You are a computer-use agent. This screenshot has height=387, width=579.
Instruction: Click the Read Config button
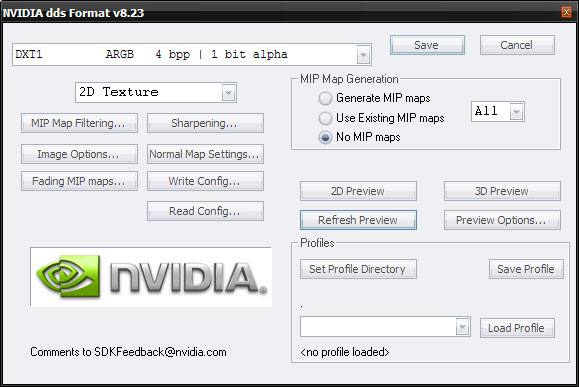click(x=205, y=211)
